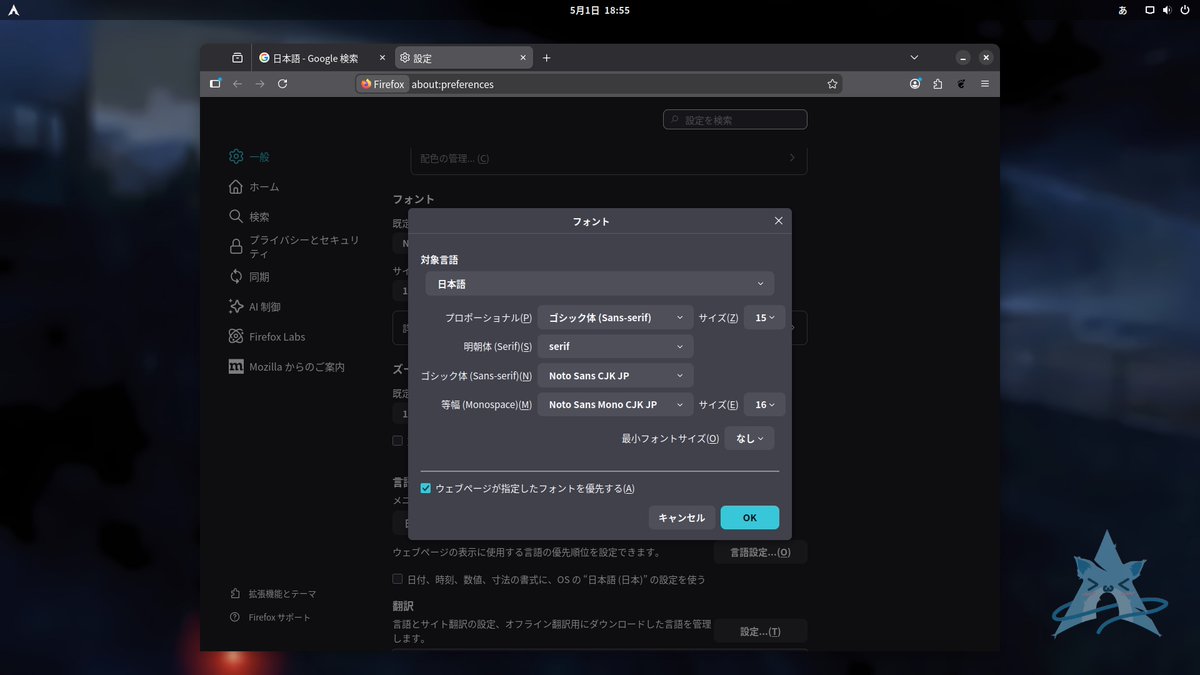Open Mozilla からのご案内 category

coord(286,366)
